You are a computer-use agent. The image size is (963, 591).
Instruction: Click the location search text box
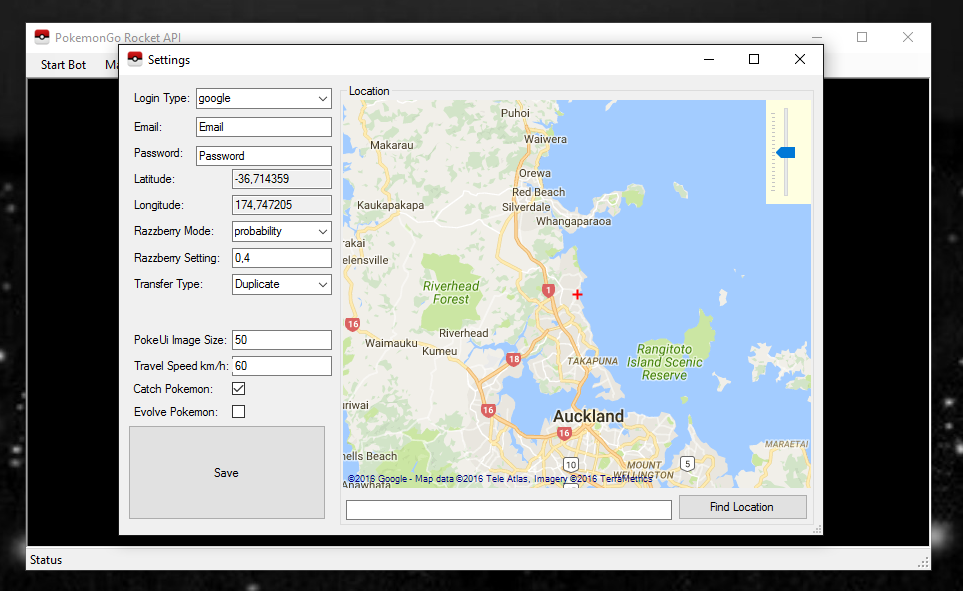(x=509, y=510)
